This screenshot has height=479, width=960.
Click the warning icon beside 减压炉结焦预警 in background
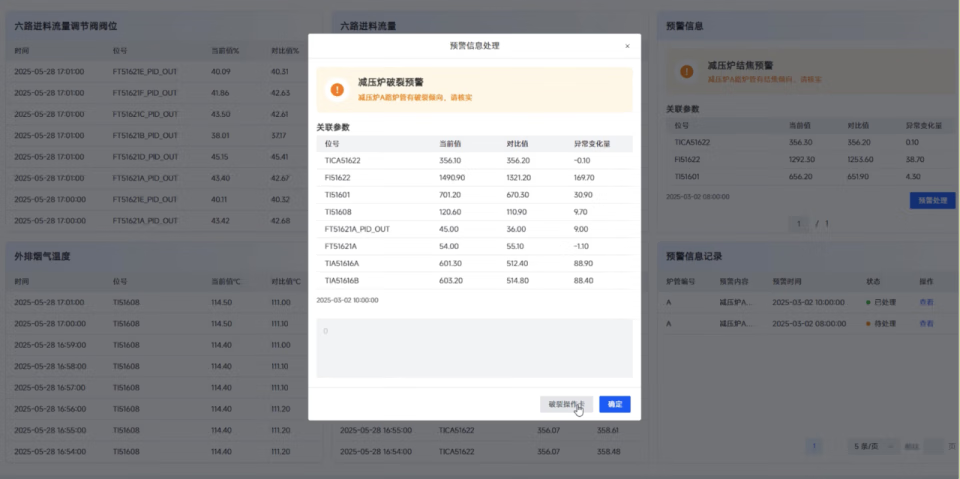(x=686, y=72)
